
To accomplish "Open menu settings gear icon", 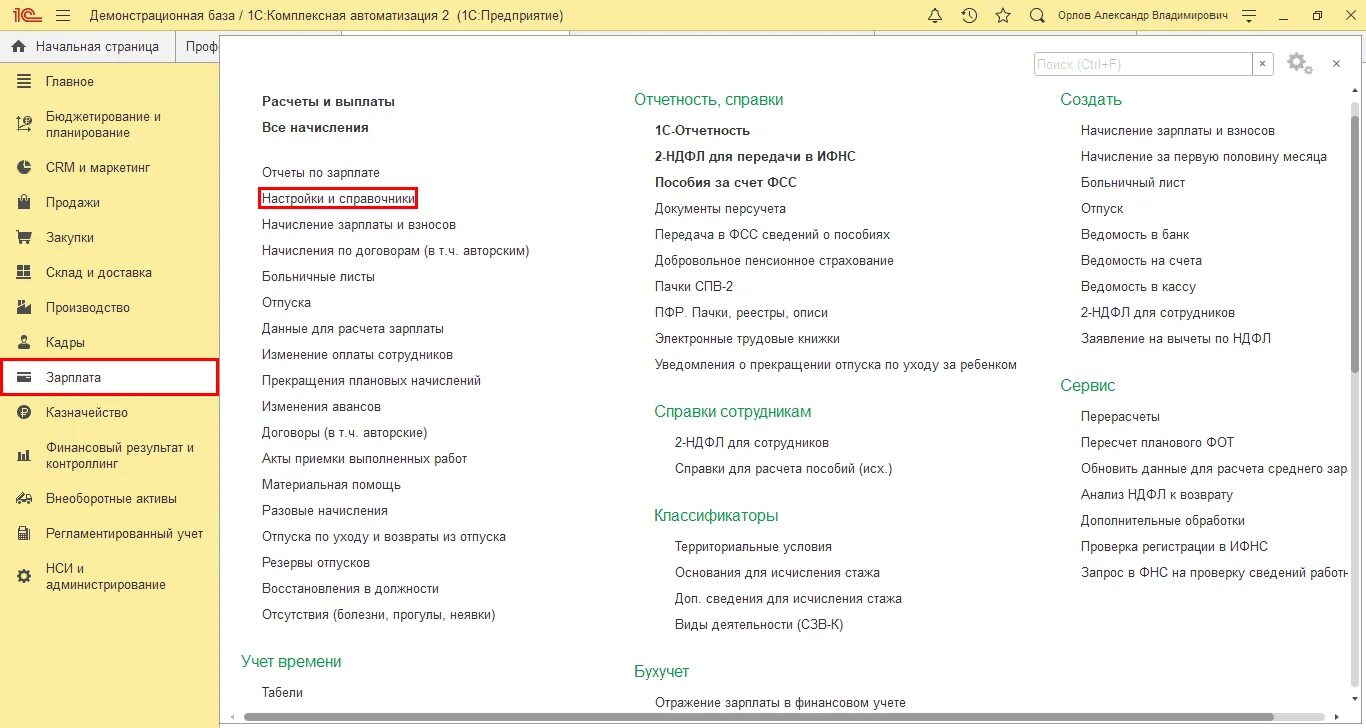I will point(1299,63).
